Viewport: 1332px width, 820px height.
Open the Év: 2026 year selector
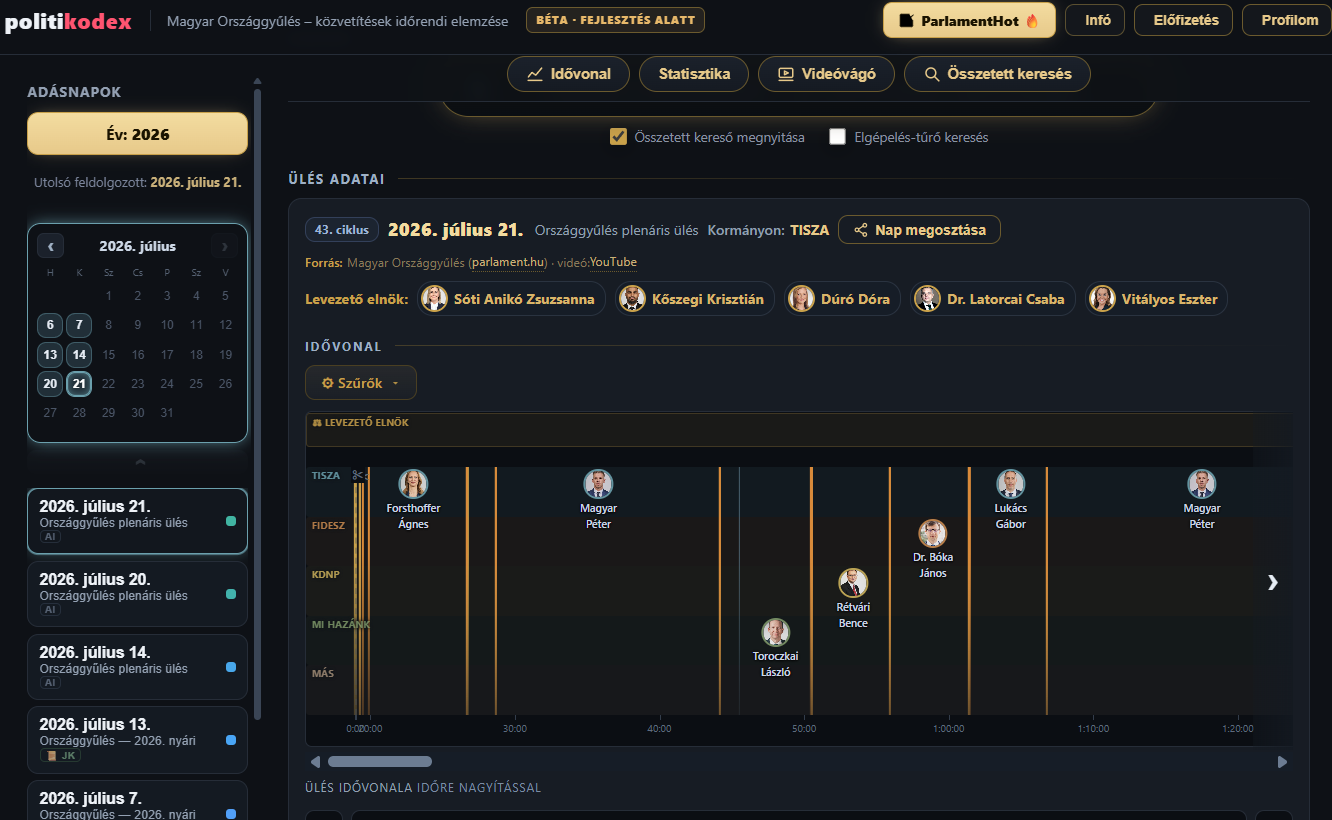pyautogui.click(x=137, y=134)
